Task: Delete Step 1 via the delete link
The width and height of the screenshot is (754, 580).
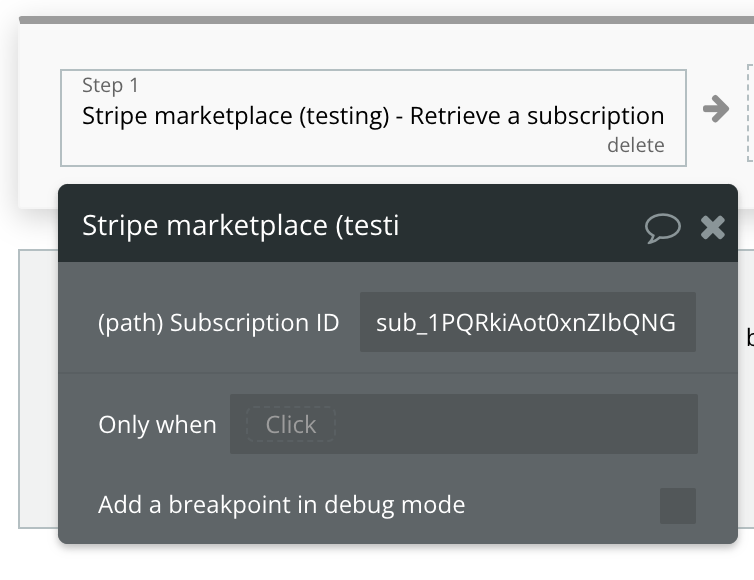Action: 636,145
